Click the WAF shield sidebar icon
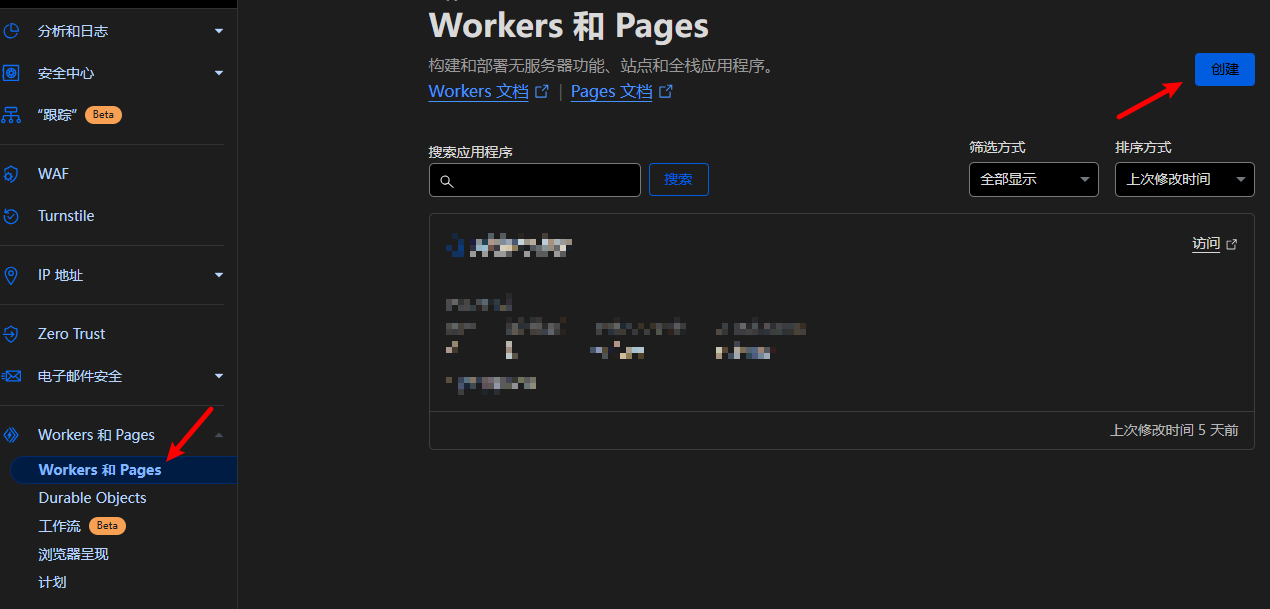Screen dimensions: 1270x609 click(x=11, y=174)
